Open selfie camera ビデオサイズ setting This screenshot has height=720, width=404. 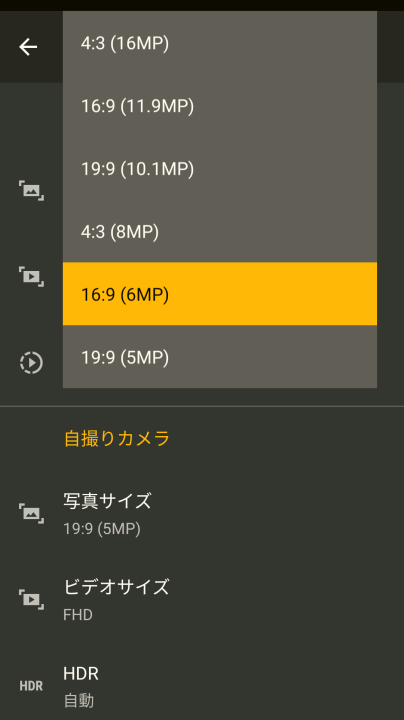(202, 600)
